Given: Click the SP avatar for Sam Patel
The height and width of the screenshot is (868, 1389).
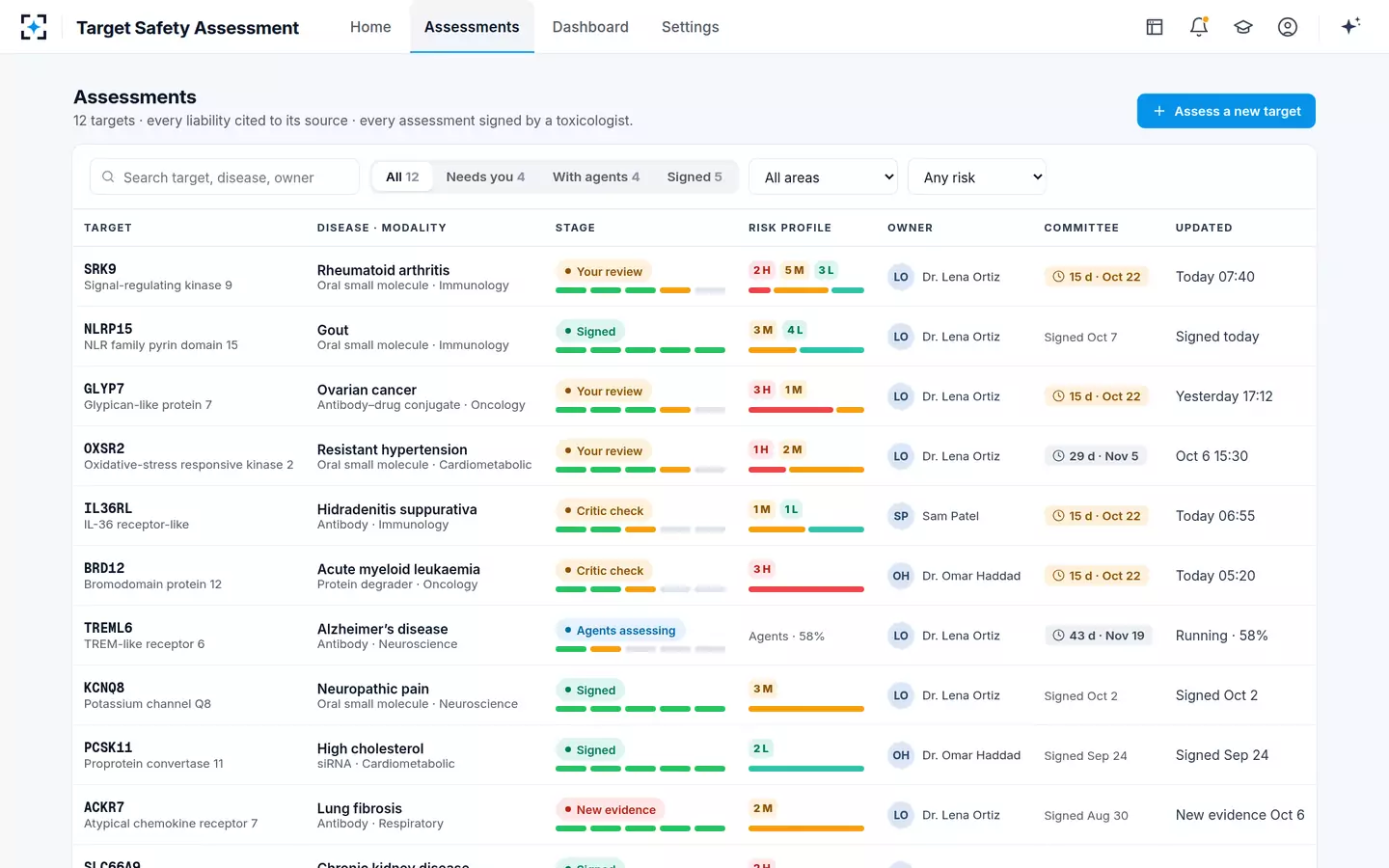Looking at the screenshot, I should click(x=901, y=516).
